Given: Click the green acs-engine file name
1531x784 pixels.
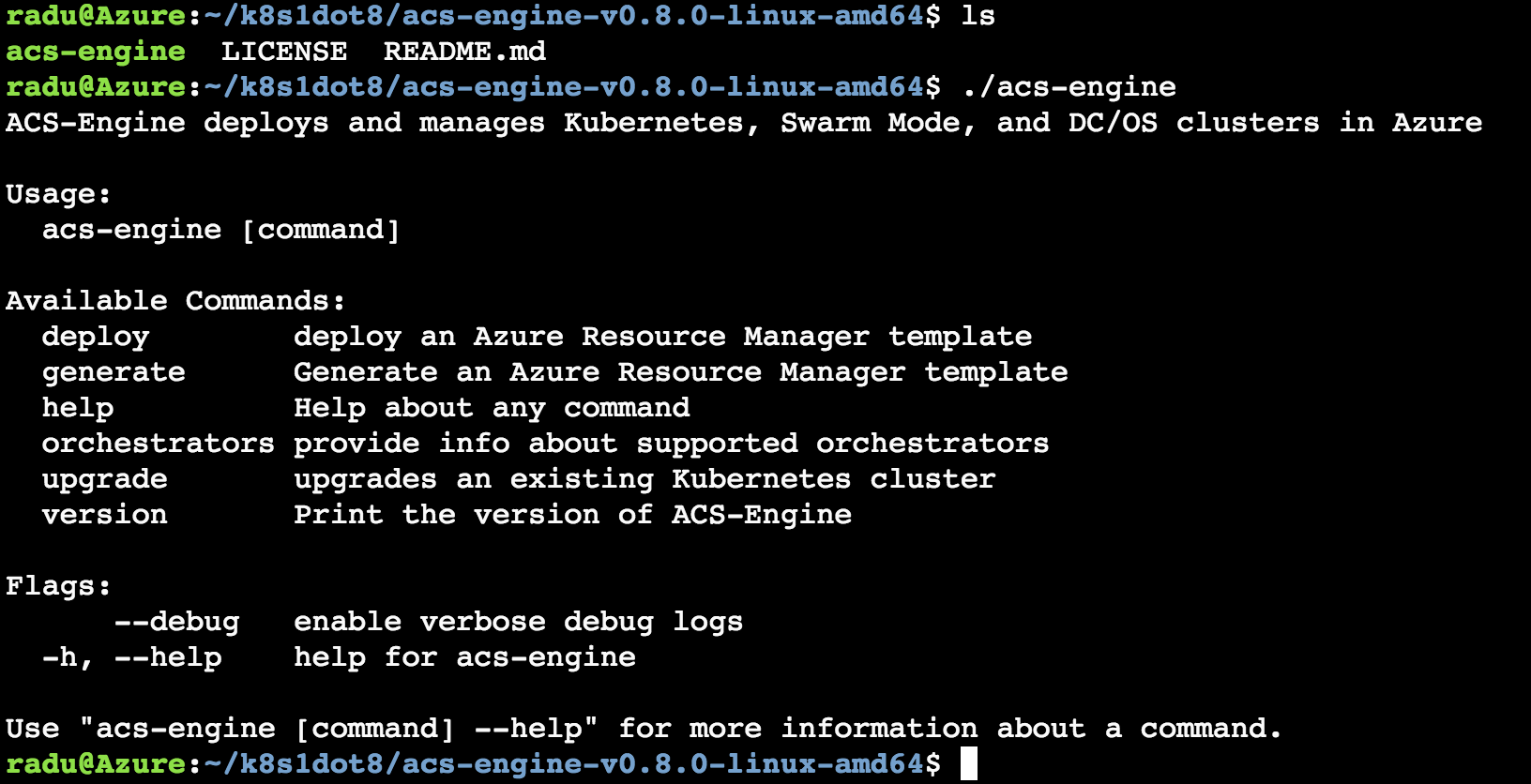Looking at the screenshot, I should (96, 52).
